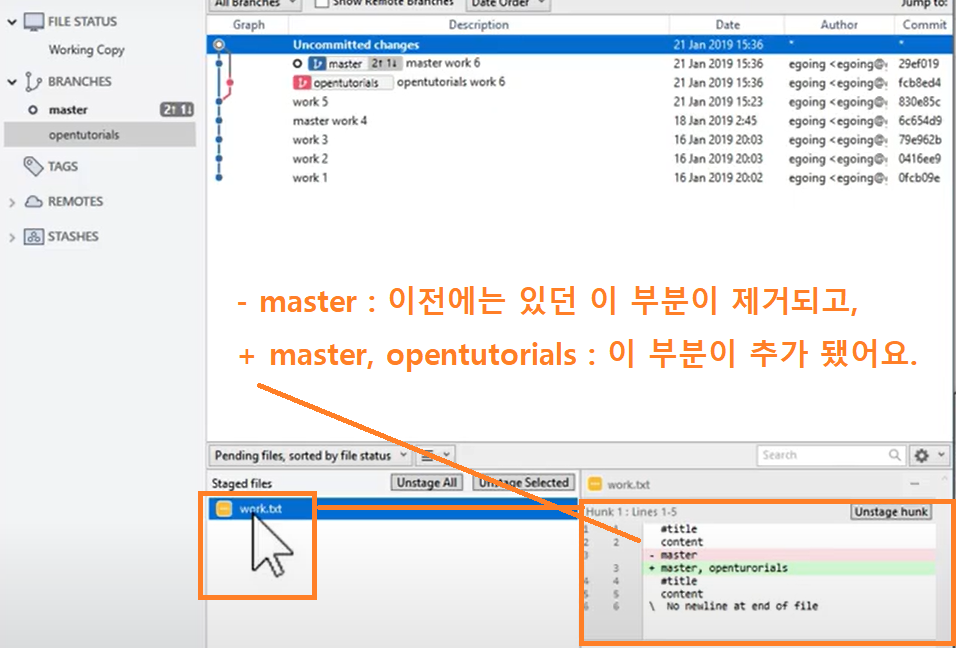Select the 'master work 6' commit
This screenshot has height=648, width=956.
pos(580,63)
